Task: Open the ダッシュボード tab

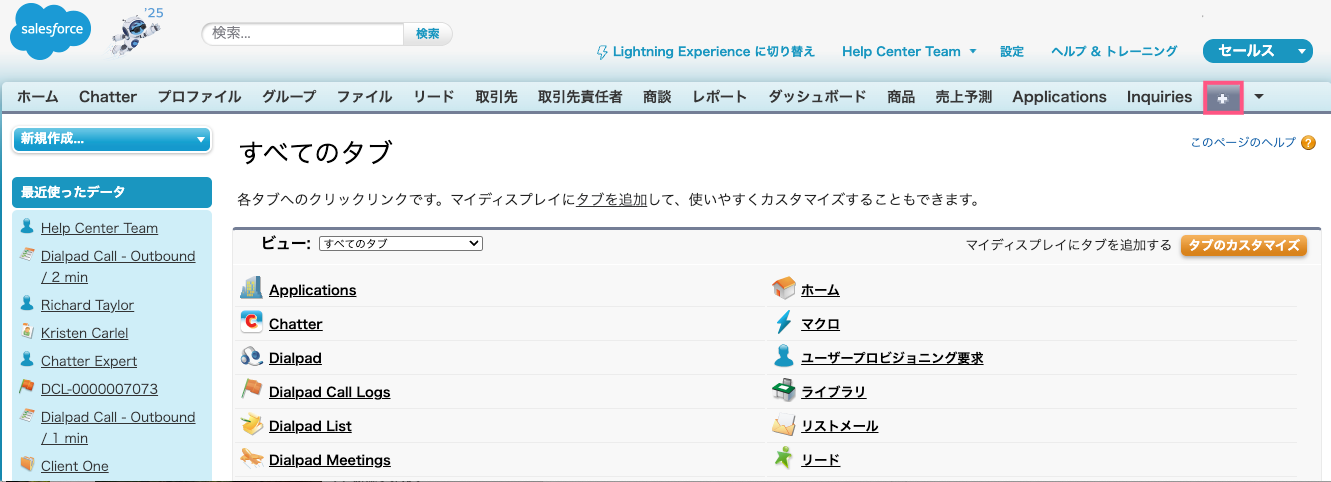Action: pyautogui.click(x=817, y=97)
